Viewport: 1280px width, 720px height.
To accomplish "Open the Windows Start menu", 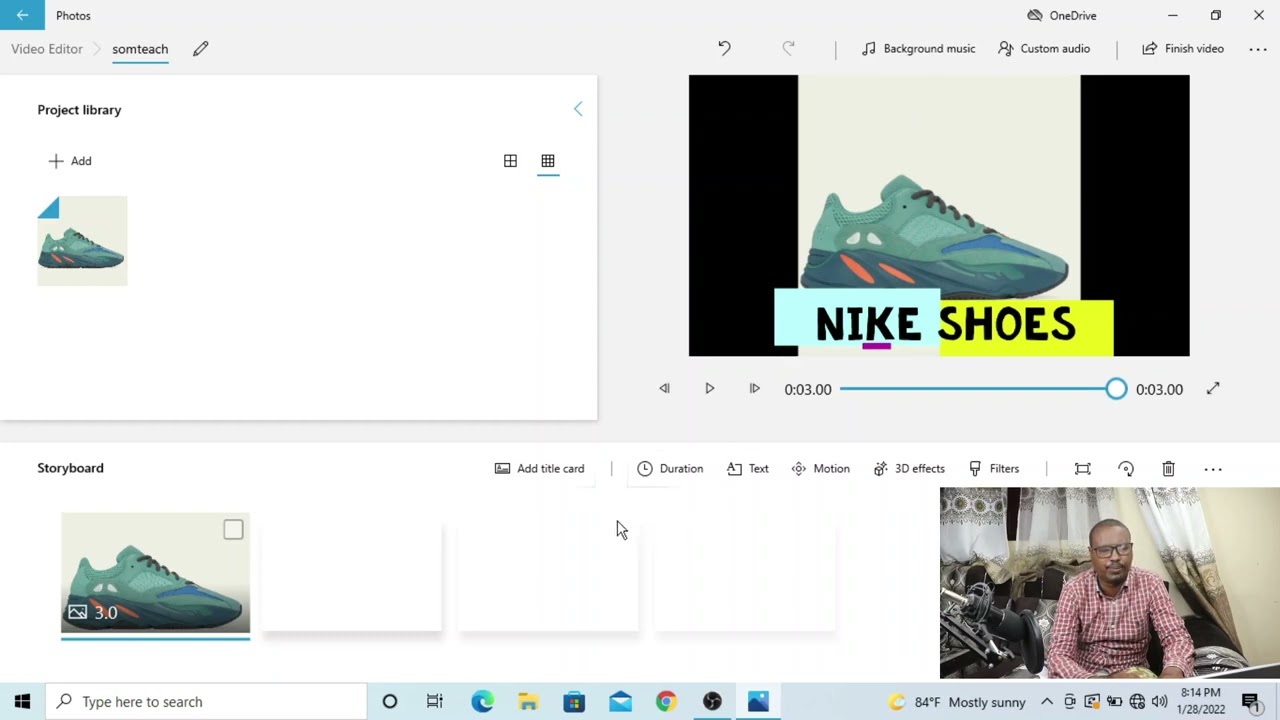I will 22,701.
